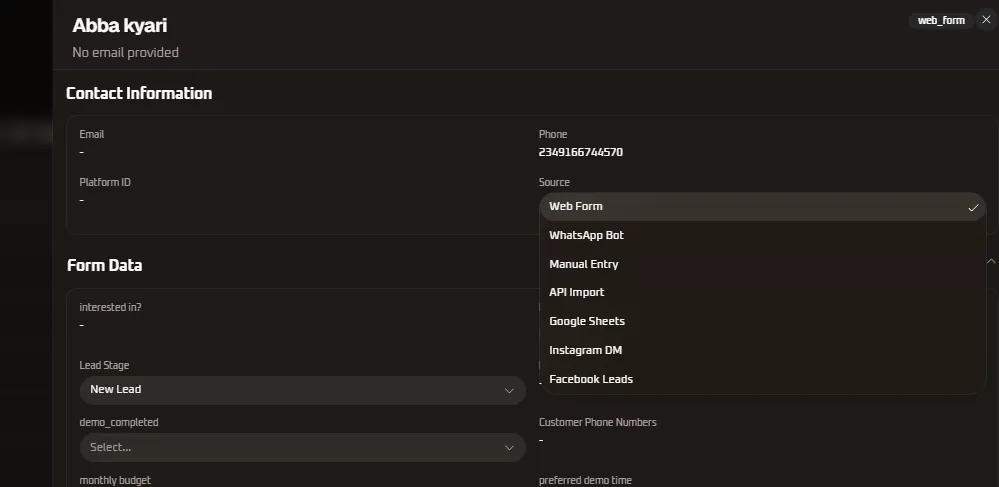
Task: Click the Customer Phone Numbers label
Action: [598, 423]
